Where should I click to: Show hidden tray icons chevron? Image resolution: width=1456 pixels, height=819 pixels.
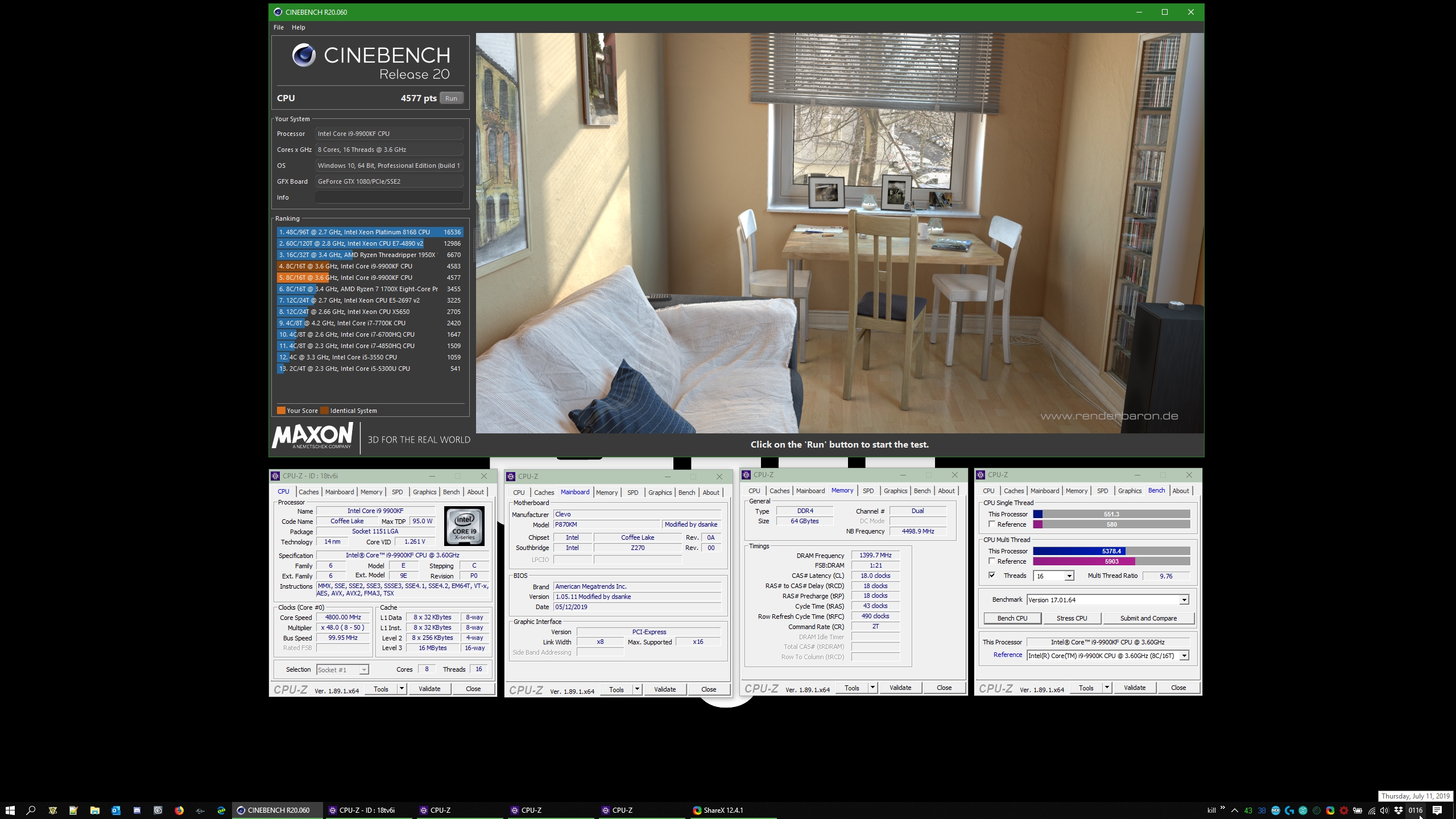pyautogui.click(x=1235, y=810)
